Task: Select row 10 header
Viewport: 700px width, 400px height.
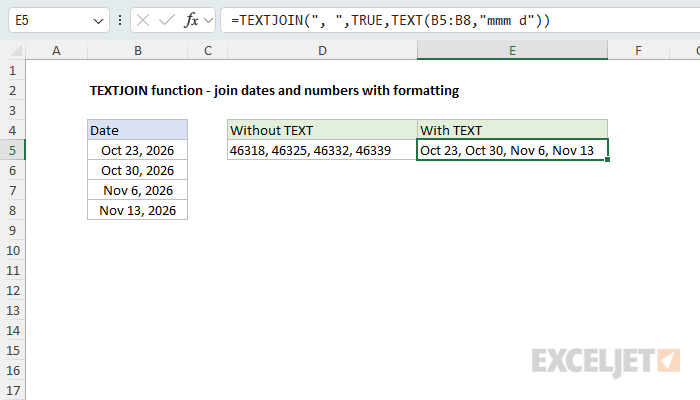Action: pyautogui.click(x=12, y=250)
